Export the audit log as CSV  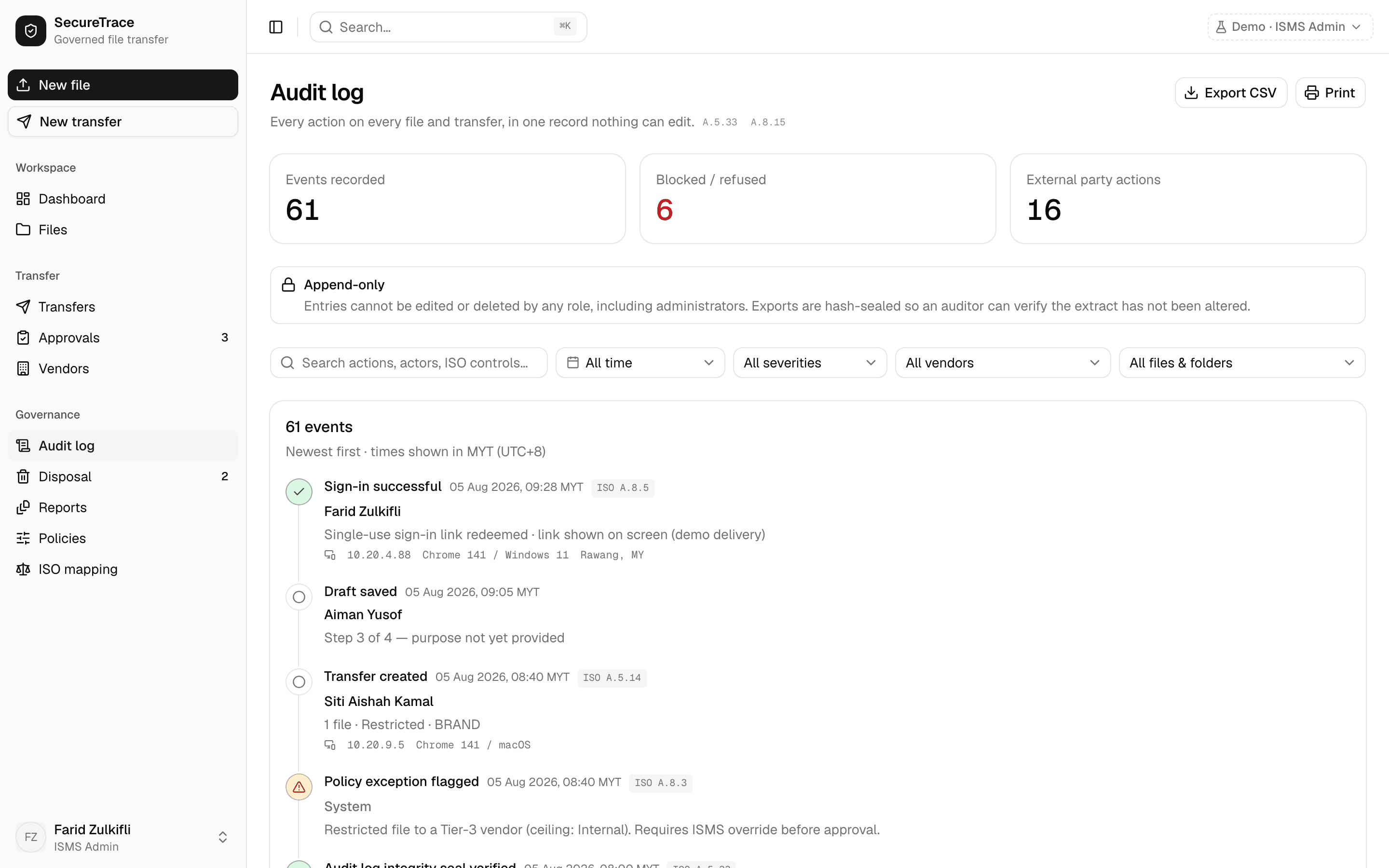click(1231, 93)
